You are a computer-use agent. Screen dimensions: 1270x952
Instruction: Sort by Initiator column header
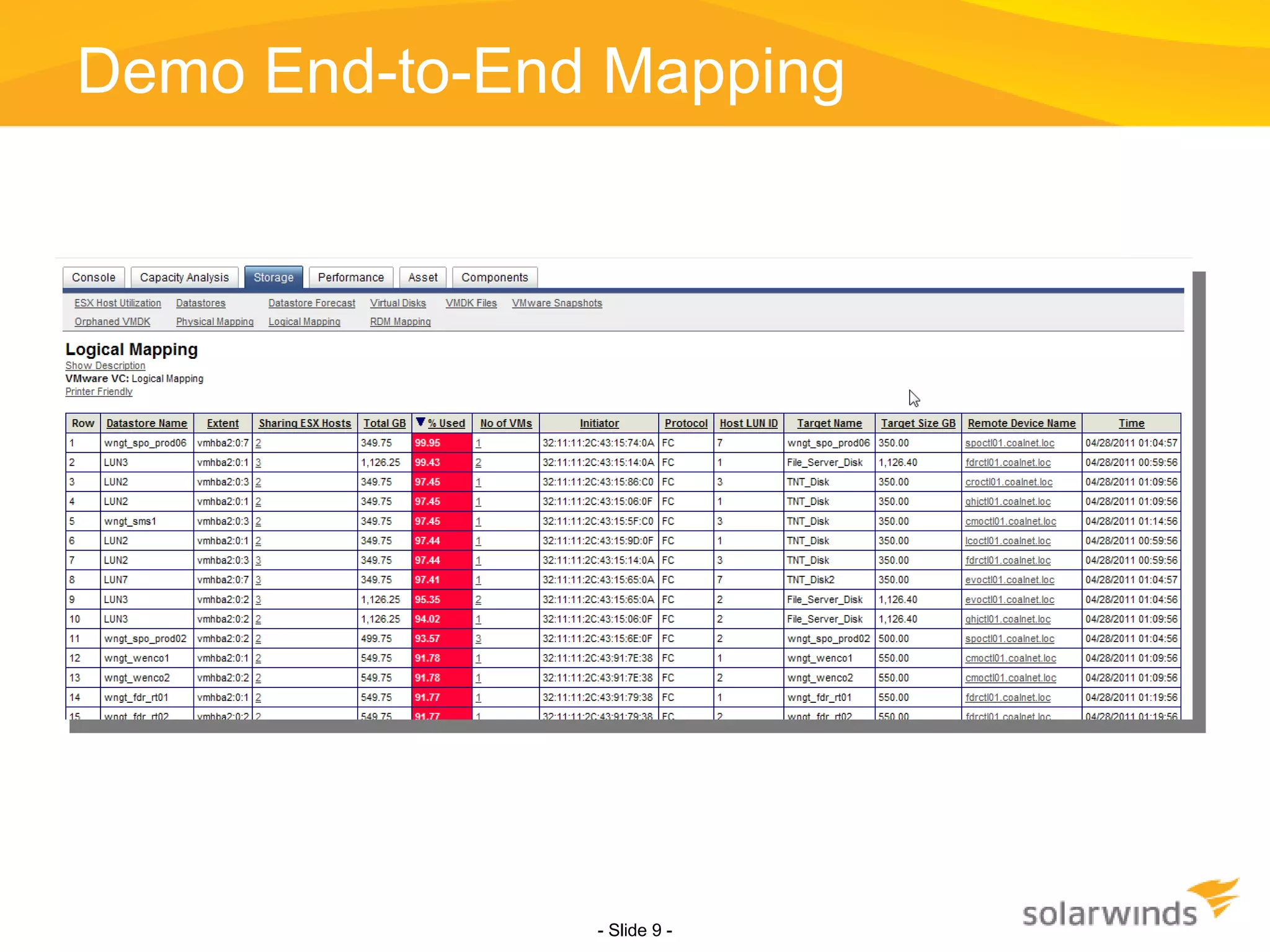coord(599,423)
